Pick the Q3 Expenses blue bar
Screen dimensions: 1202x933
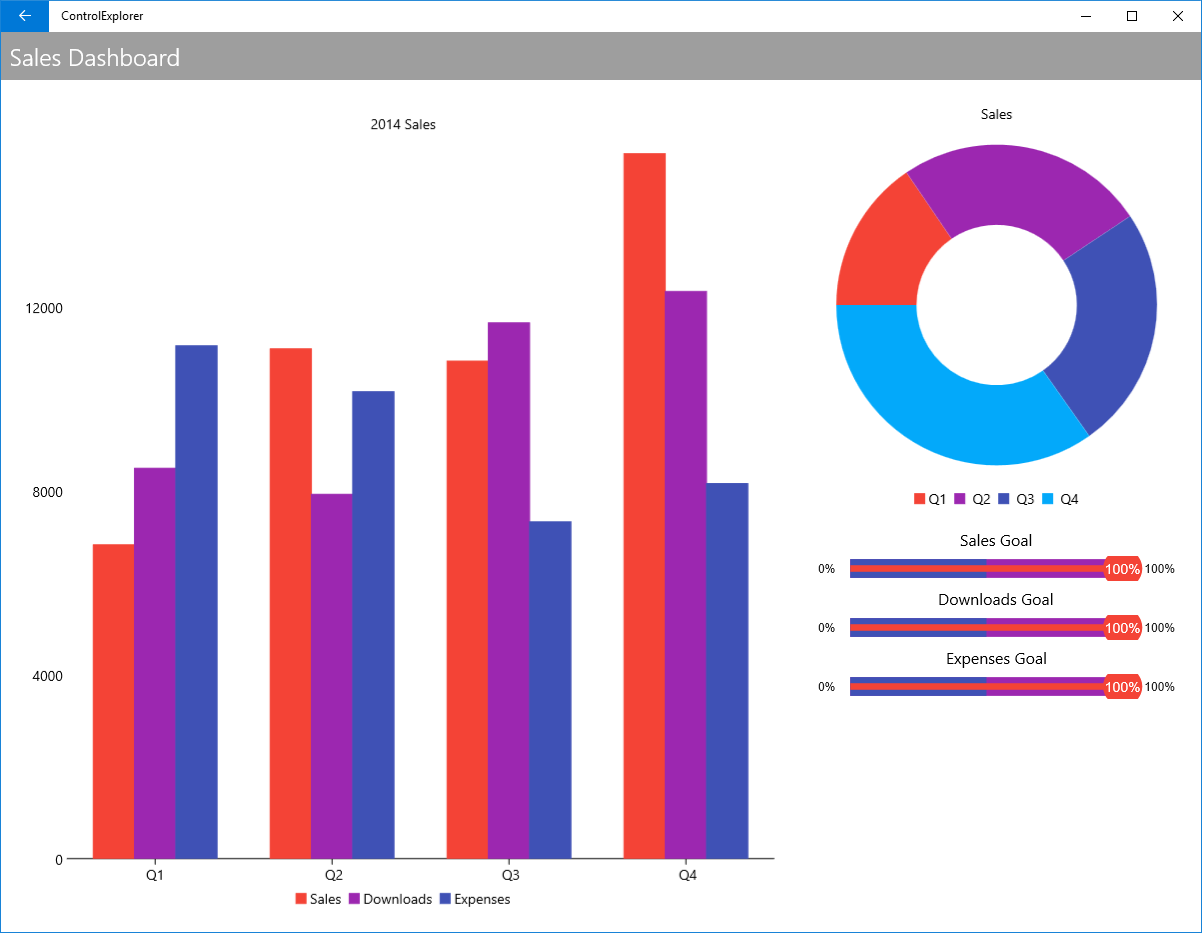pos(550,689)
